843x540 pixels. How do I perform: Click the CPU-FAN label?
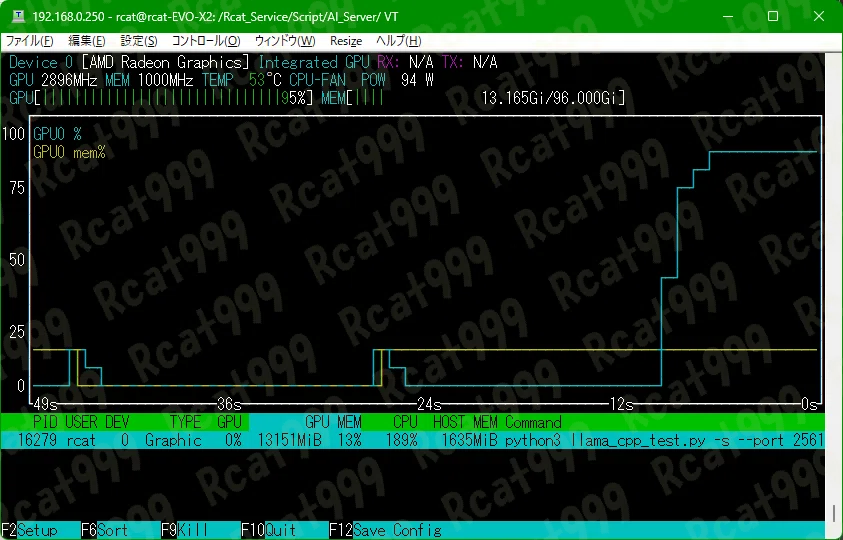(317, 80)
